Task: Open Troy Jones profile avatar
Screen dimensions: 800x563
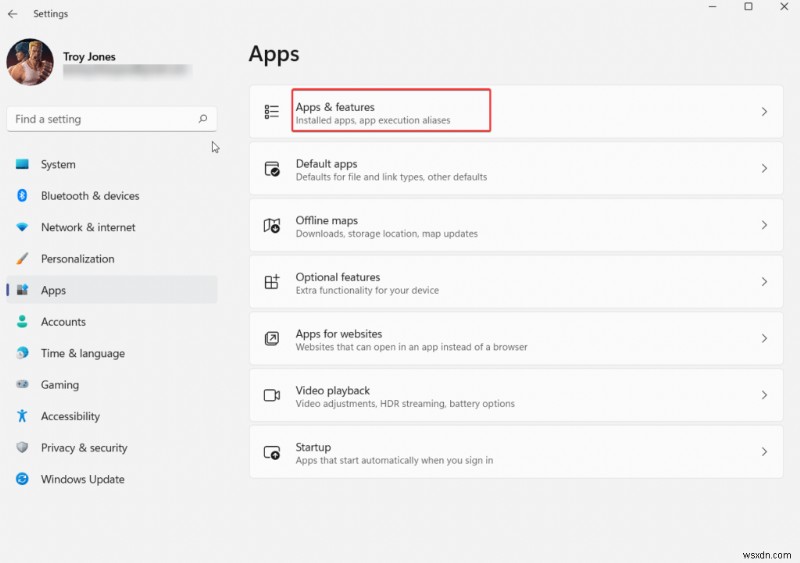Action: click(x=30, y=62)
